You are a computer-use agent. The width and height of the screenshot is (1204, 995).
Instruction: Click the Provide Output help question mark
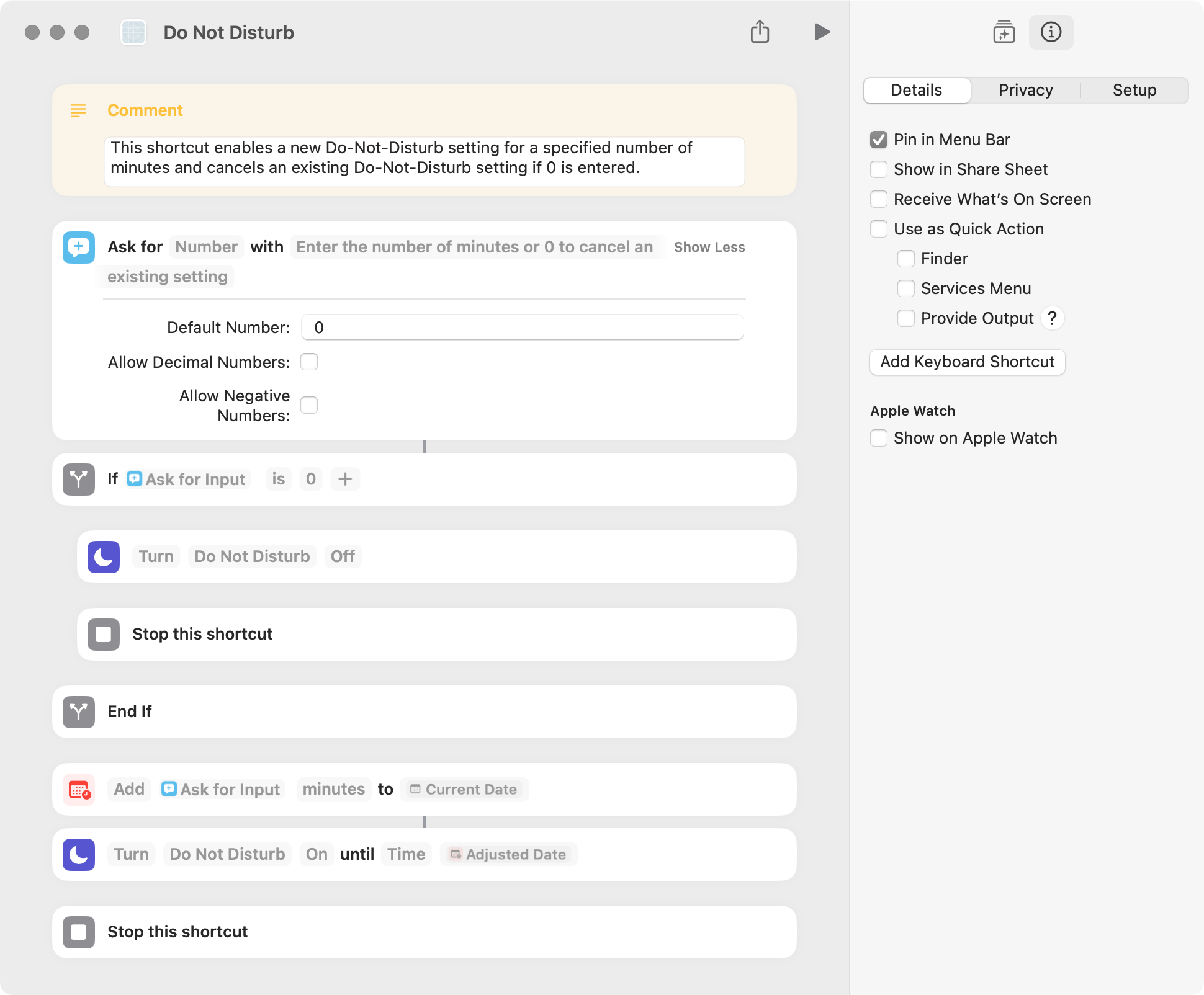click(1052, 318)
